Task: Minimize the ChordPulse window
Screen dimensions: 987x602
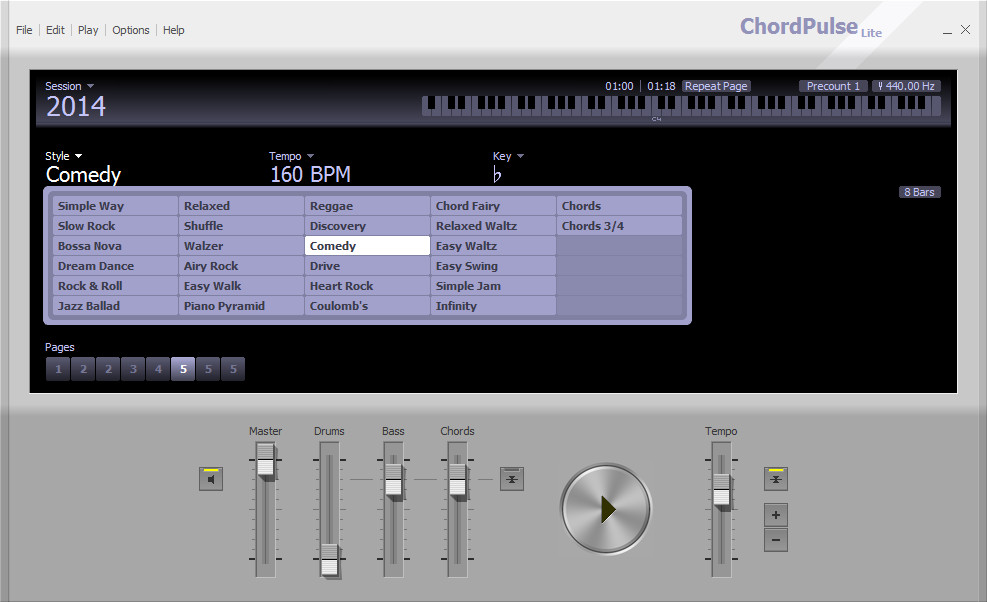Action: pos(947,30)
